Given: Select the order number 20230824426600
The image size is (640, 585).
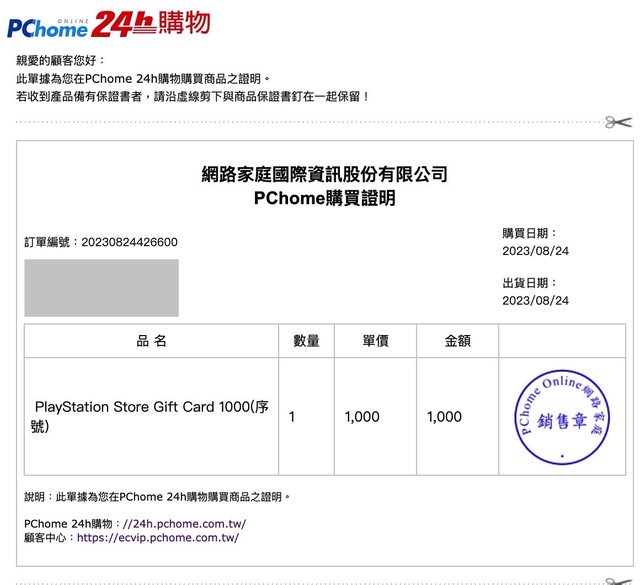Looking at the screenshot, I should point(129,242).
